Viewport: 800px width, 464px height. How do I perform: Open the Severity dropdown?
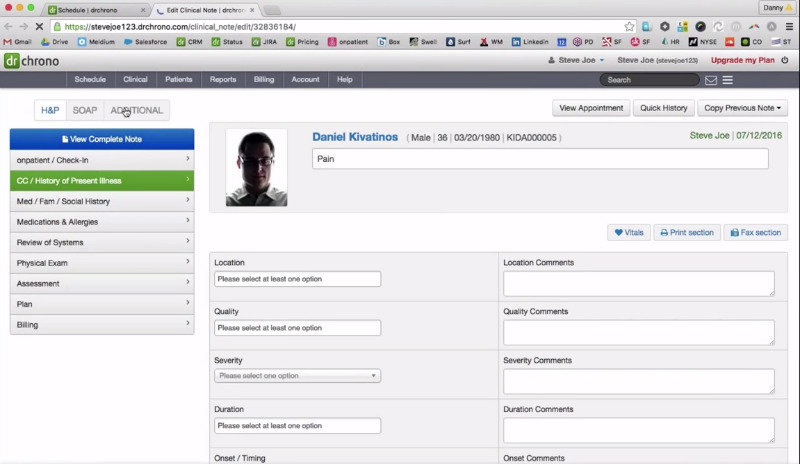tap(297, 376)
